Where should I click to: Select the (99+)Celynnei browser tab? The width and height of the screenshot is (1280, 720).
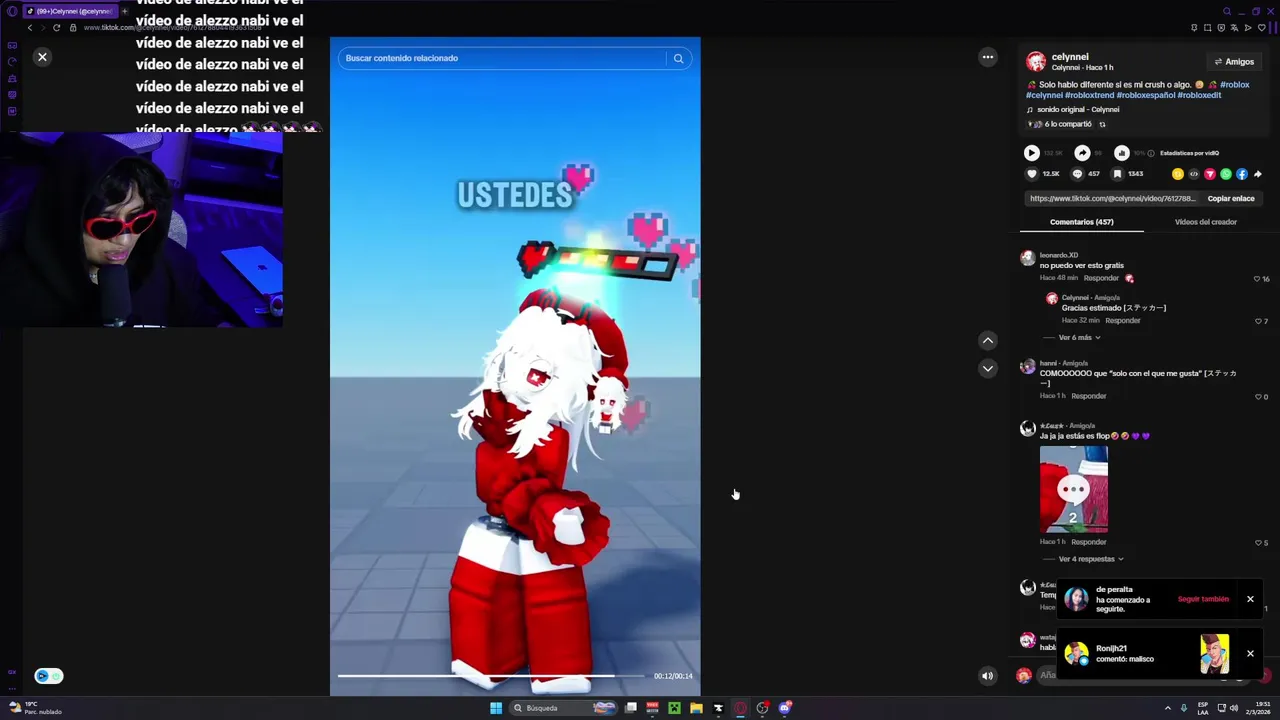click(x=70, y=11)
